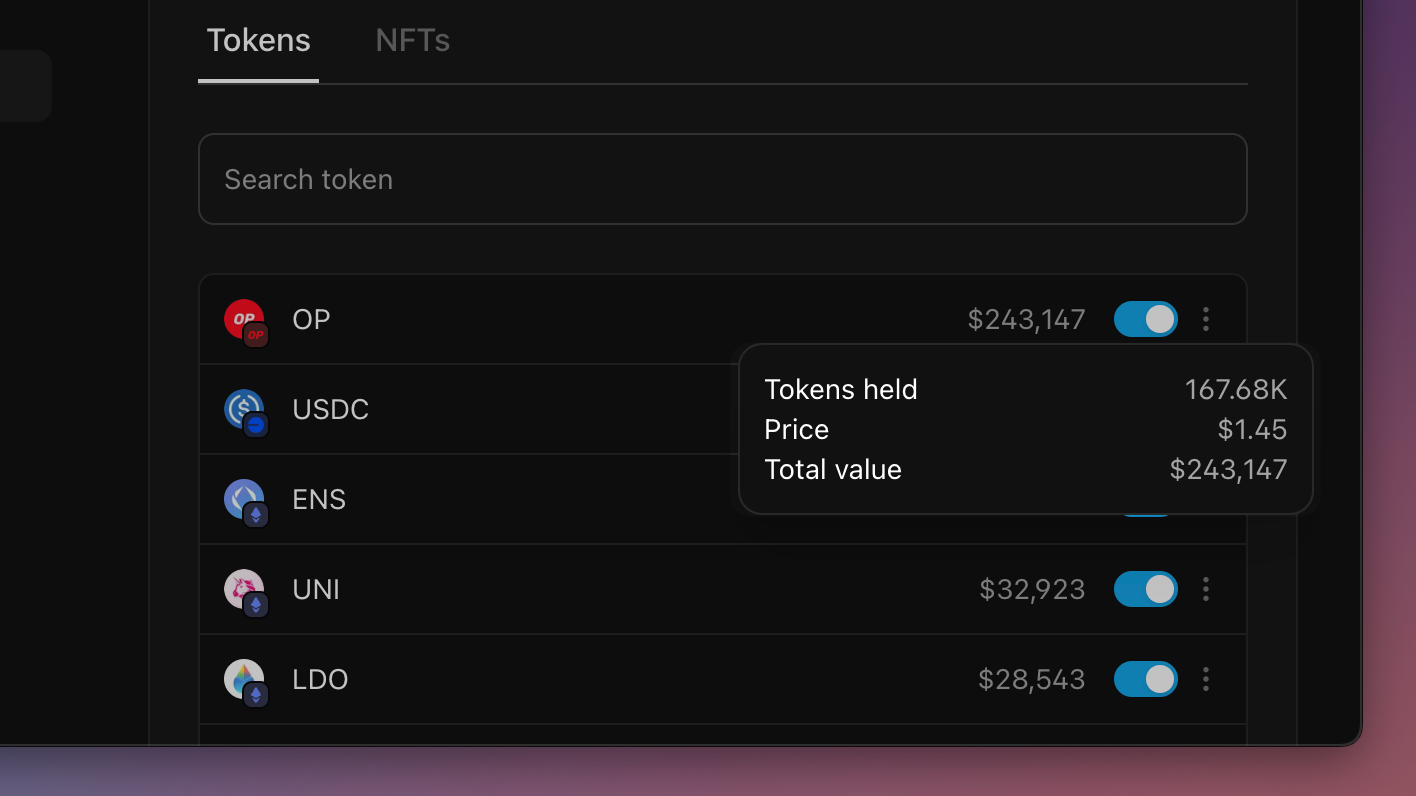Open the three-dot menu for OP
Screen dimensions: 1416x796
[x=1206, y=319]
